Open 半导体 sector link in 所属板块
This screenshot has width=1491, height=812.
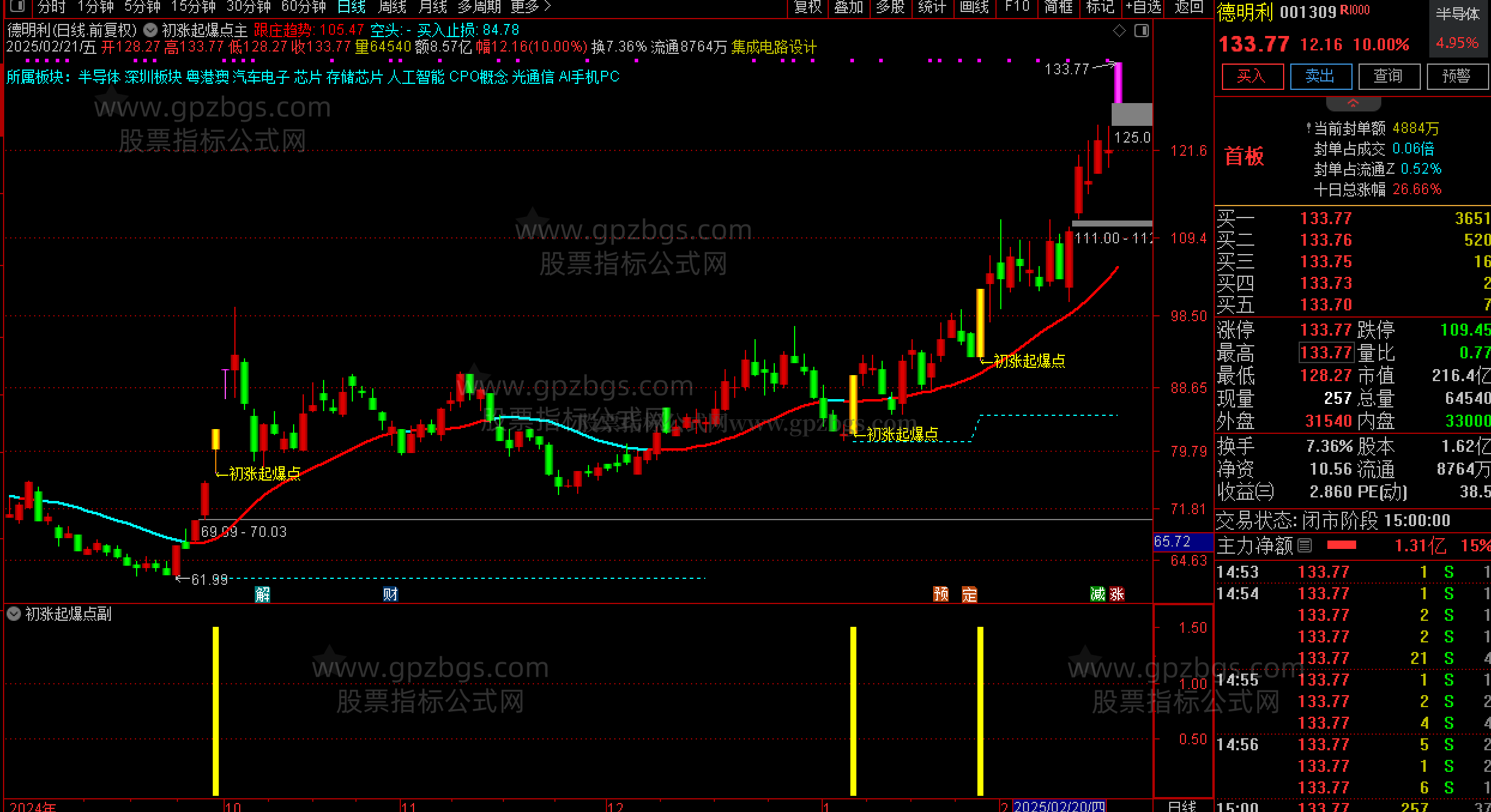pos(99,77)
